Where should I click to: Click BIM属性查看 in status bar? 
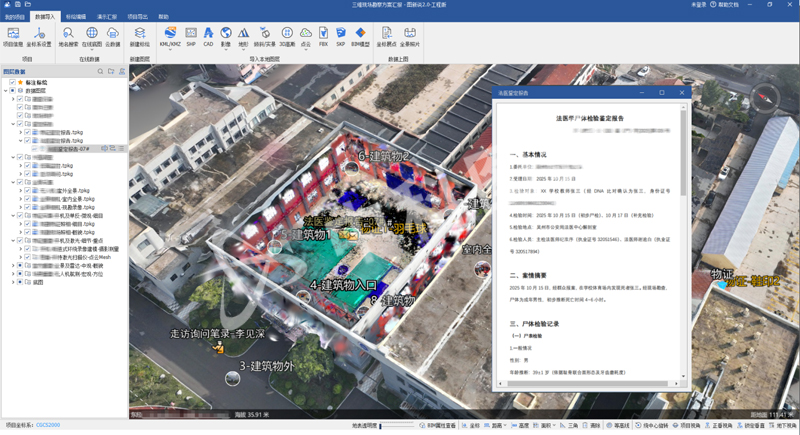click(x=438, y=425)
